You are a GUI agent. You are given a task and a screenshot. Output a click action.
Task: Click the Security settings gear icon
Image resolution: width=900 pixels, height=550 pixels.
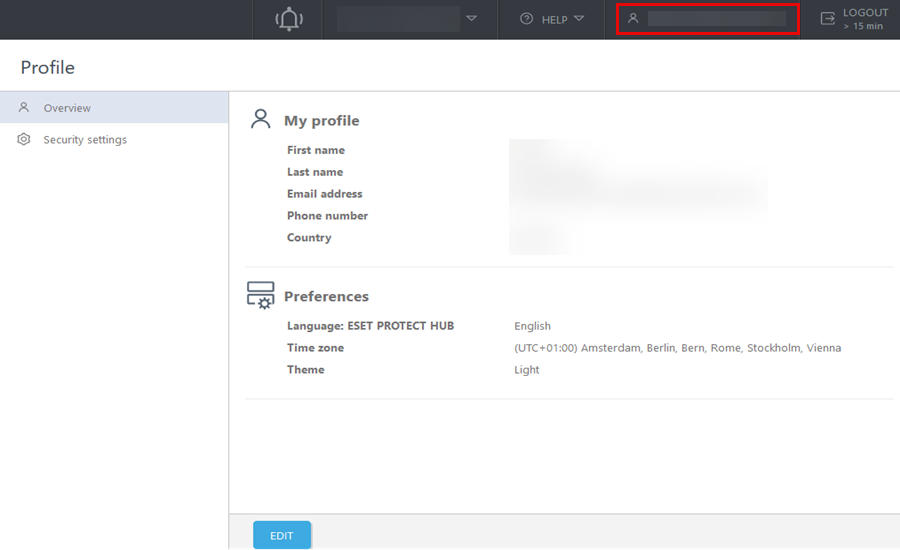click(x=24, y=140)
